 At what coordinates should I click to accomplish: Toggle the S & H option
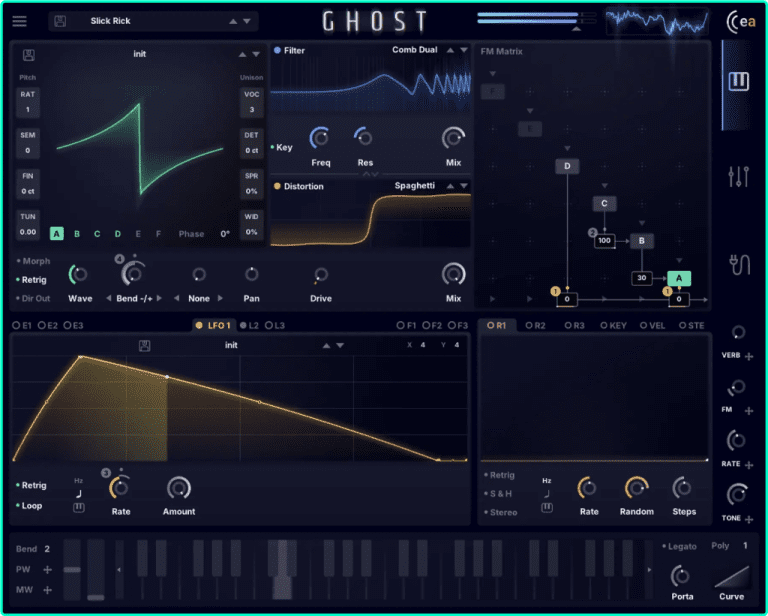tap(498, 494)
